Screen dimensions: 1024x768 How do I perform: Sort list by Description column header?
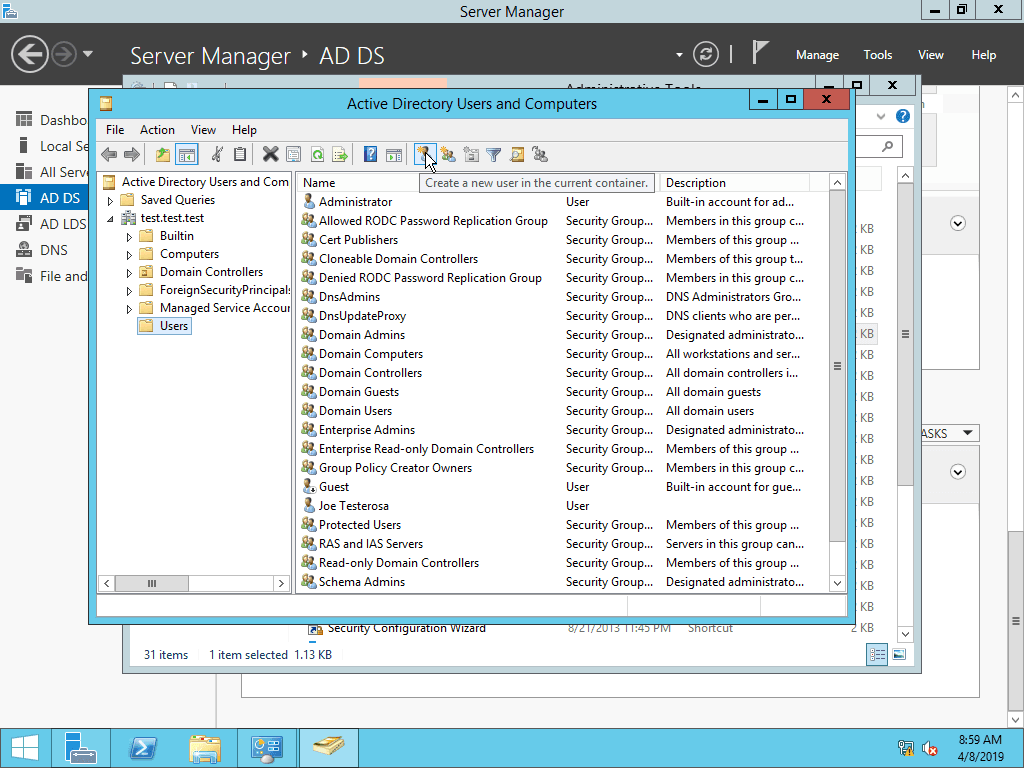(734, 183)
